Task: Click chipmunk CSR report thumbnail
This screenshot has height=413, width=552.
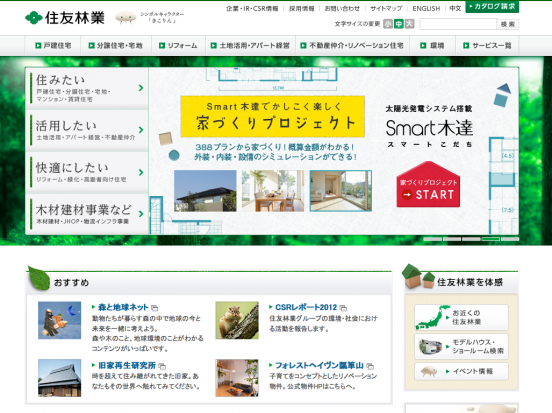Action: tap(237, 320)
